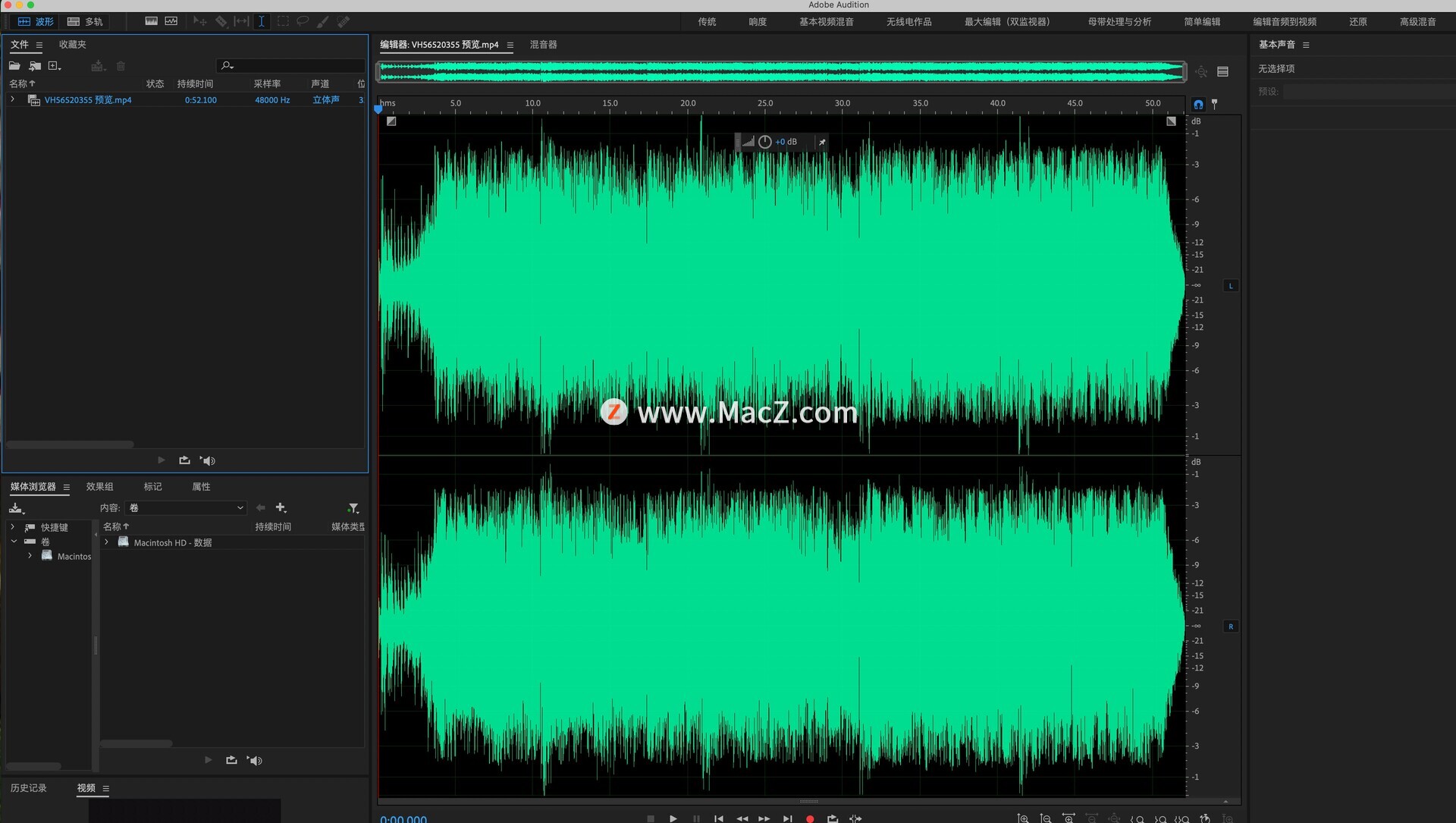Sort files by 名称 column in 文件 panel
The image size is (1456, 823).
tap(22, 83)
